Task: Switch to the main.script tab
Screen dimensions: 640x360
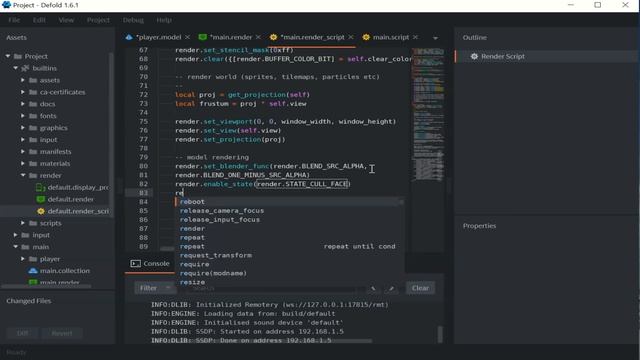Action: pyautogui.click(x=391, y=37)
